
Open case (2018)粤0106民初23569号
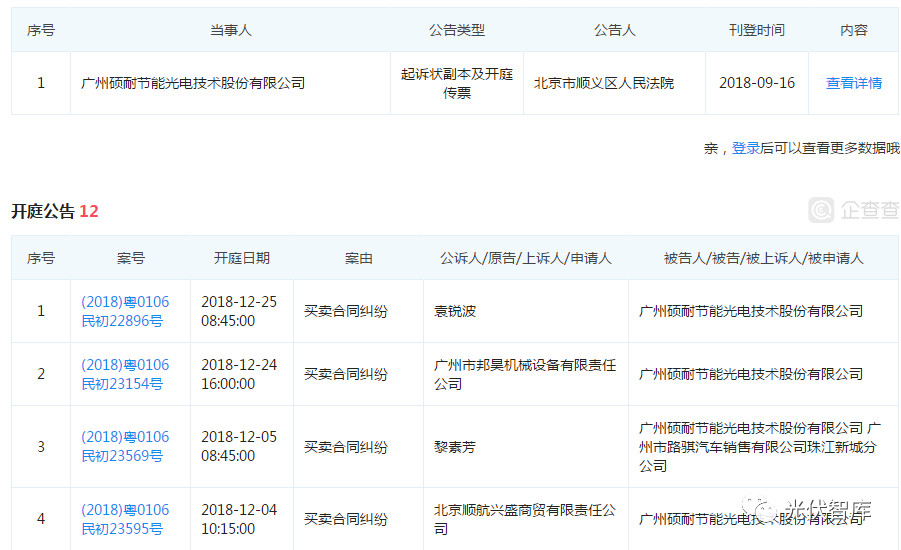click(x=125, y=447)
